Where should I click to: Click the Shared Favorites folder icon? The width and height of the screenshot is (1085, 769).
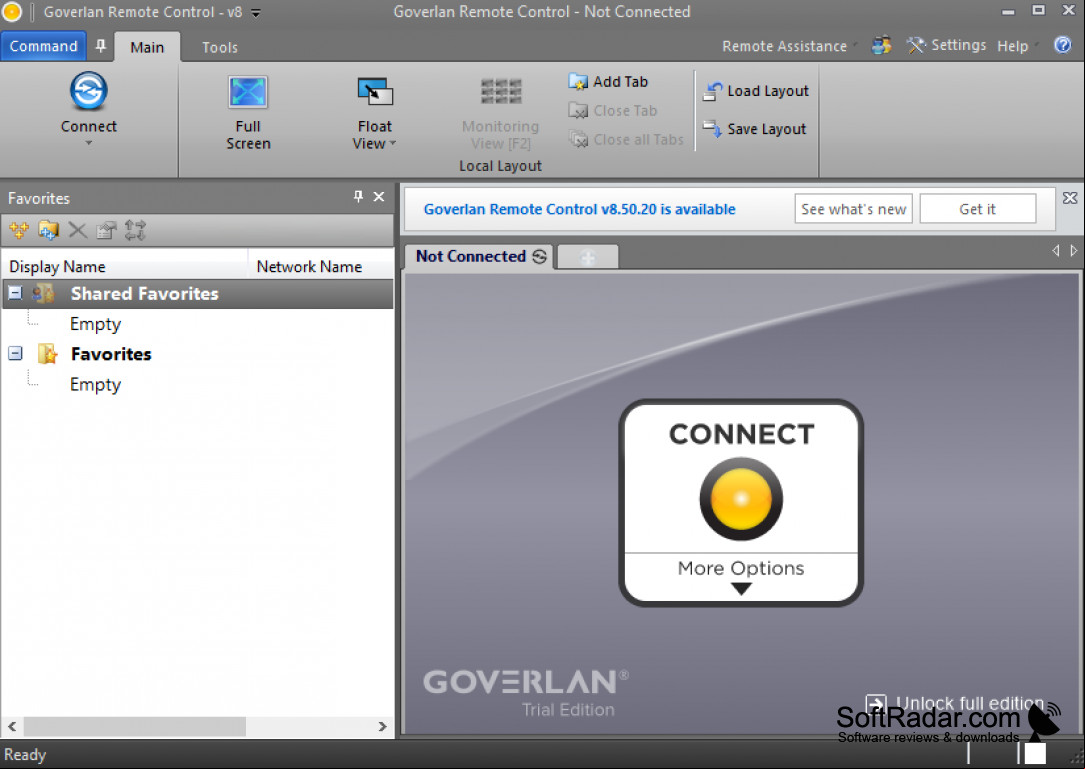(x=44, y=293)
